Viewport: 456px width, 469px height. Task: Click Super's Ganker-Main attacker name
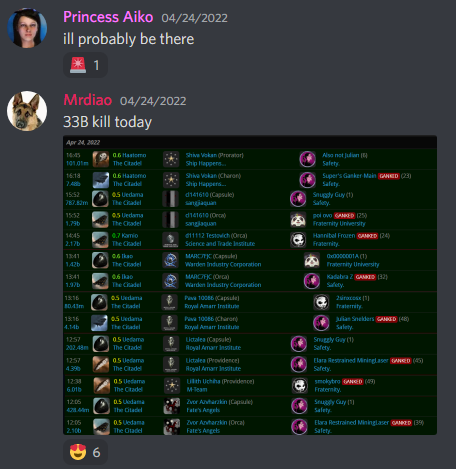[x=349, y=176]
